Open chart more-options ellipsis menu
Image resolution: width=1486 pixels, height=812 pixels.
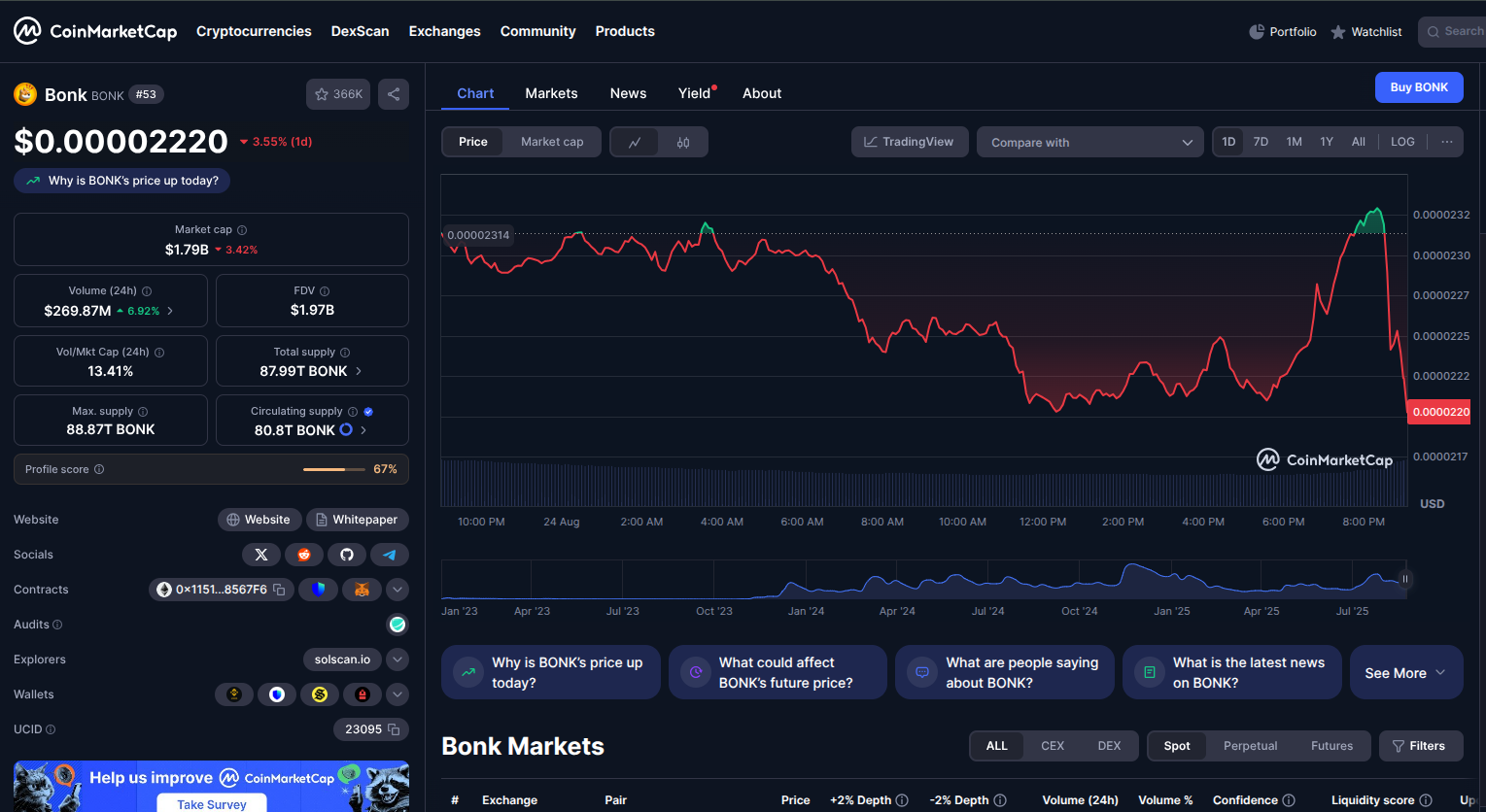pos(1447,142)
